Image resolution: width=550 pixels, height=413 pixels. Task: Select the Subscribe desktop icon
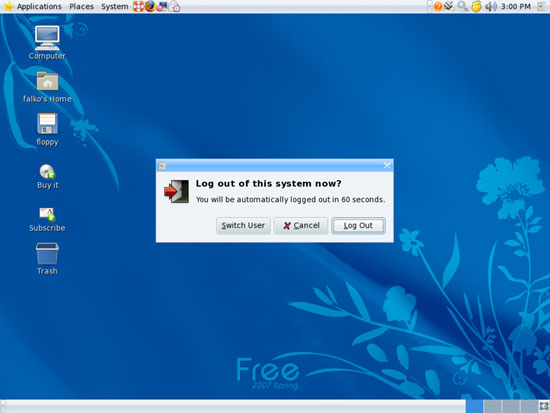pos(47,220)
